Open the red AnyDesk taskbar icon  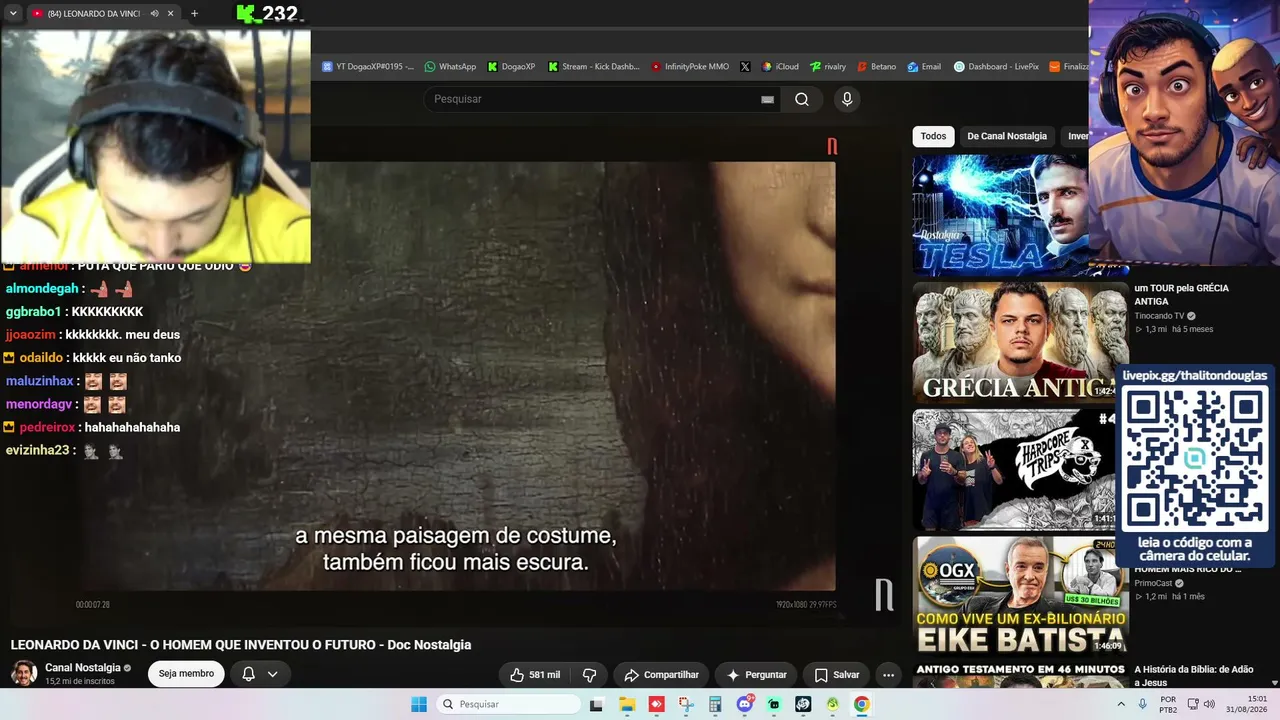point(656,704)
